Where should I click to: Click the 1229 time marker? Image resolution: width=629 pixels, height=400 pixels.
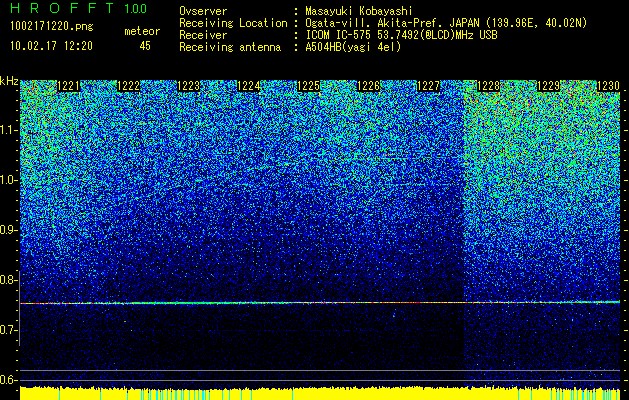coord(548,86)
